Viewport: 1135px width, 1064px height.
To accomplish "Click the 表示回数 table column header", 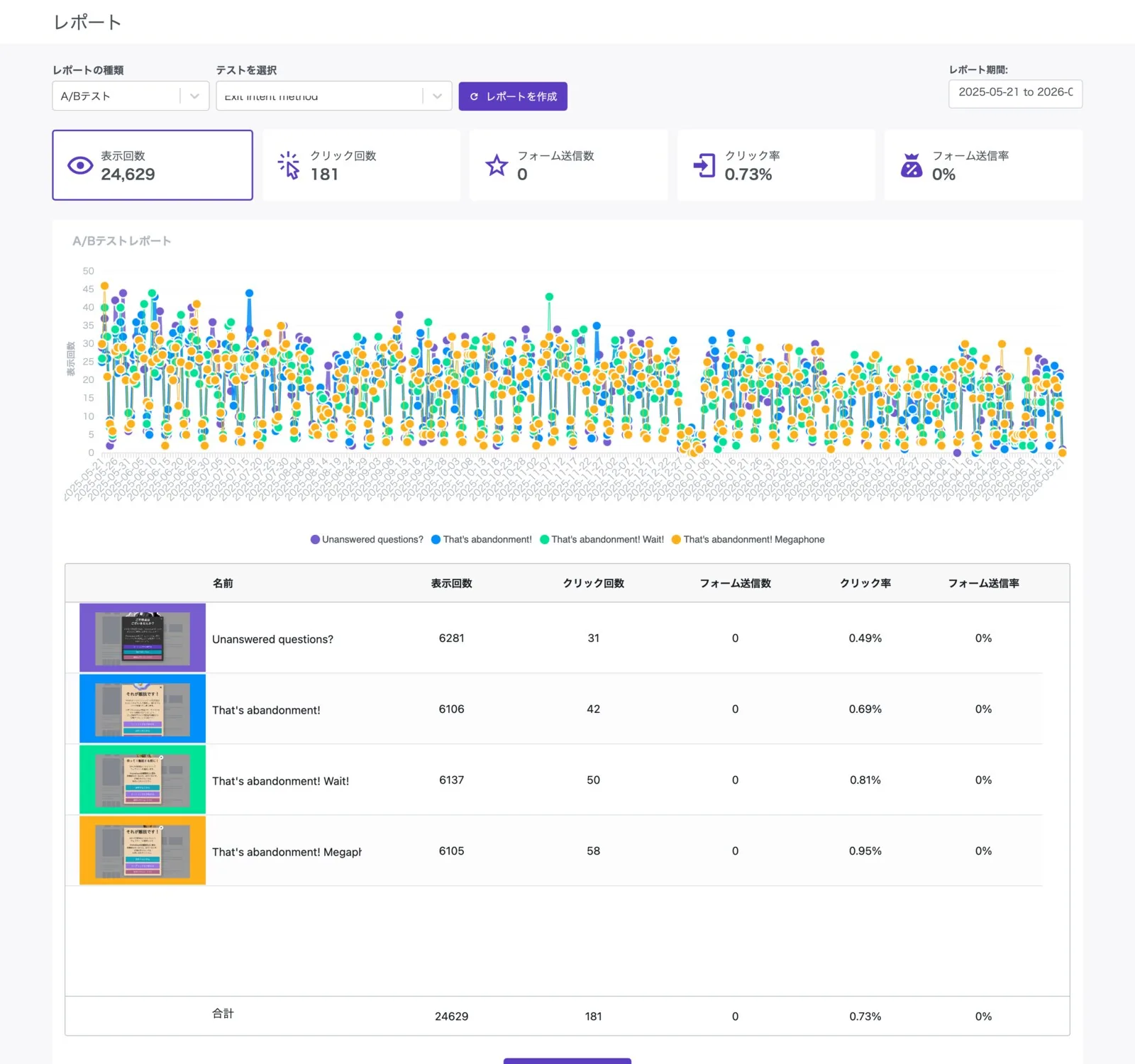I will (x=452, y=583).
